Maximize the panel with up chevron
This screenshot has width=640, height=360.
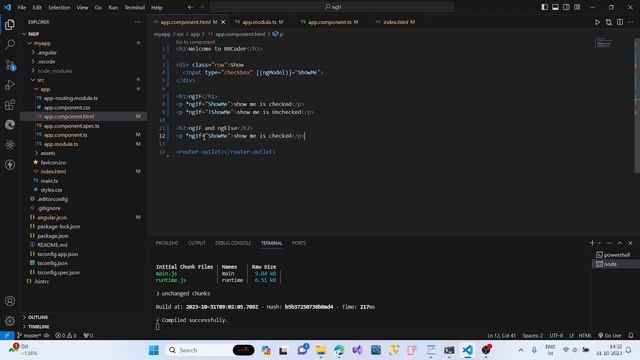619,243
